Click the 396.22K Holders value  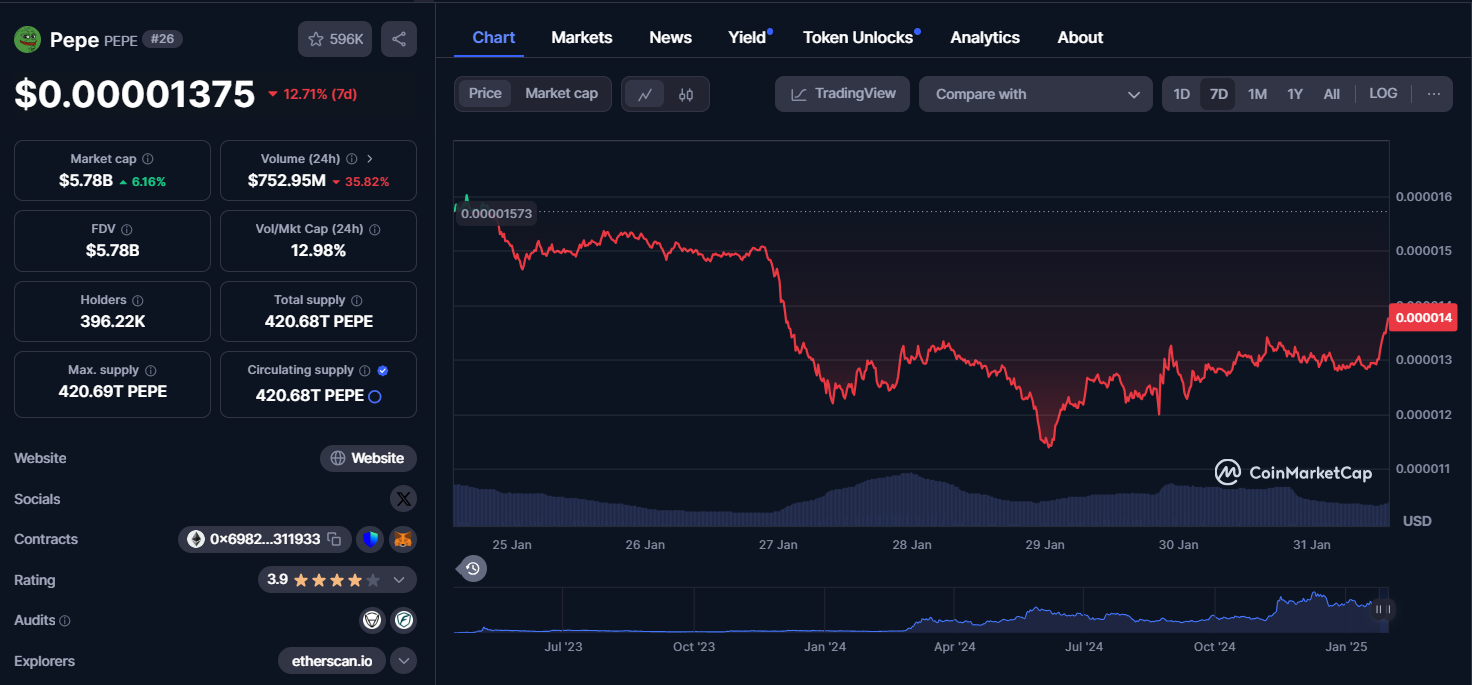coord(112,322)
